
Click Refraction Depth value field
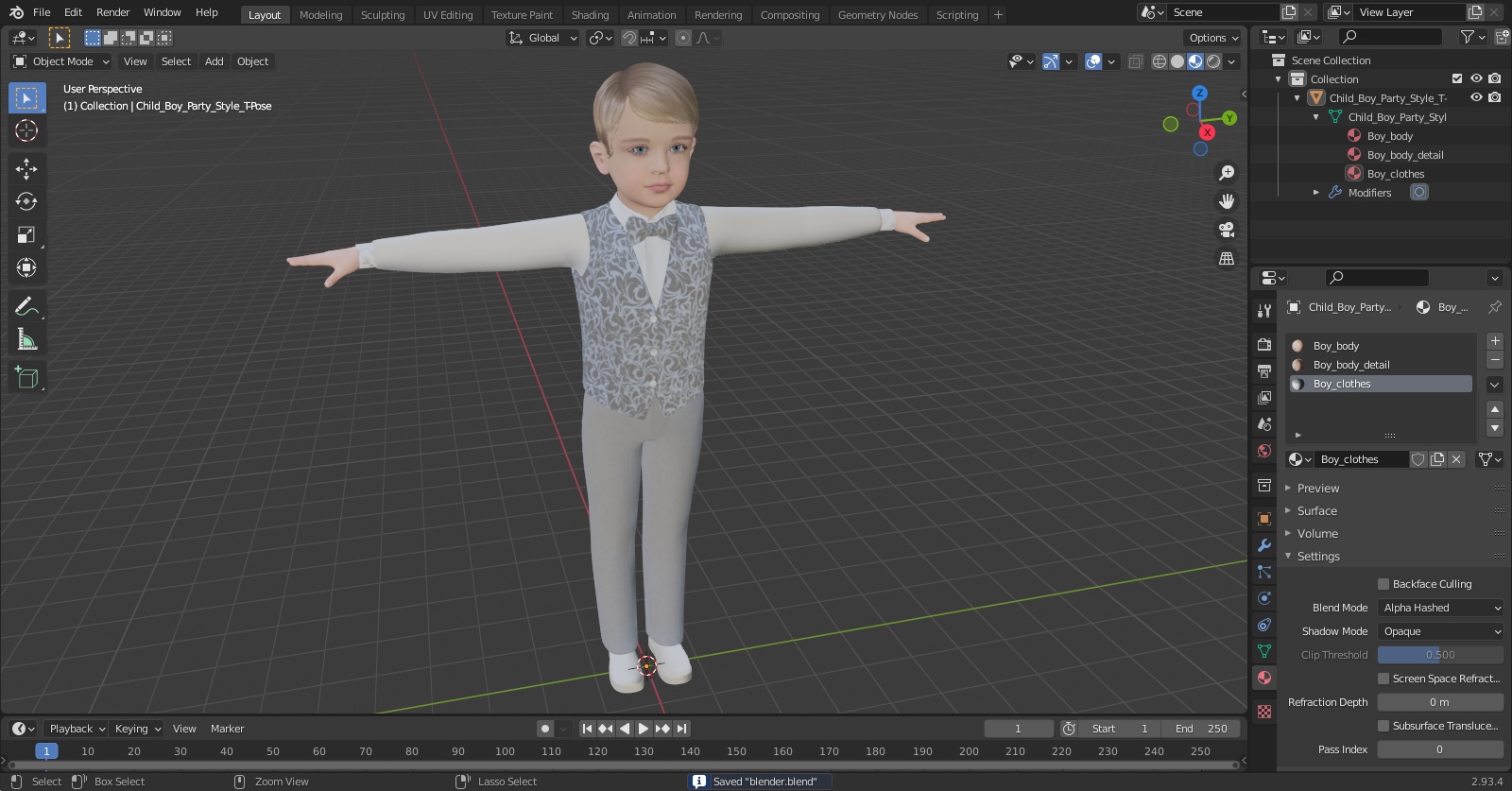click(1440, 702)
